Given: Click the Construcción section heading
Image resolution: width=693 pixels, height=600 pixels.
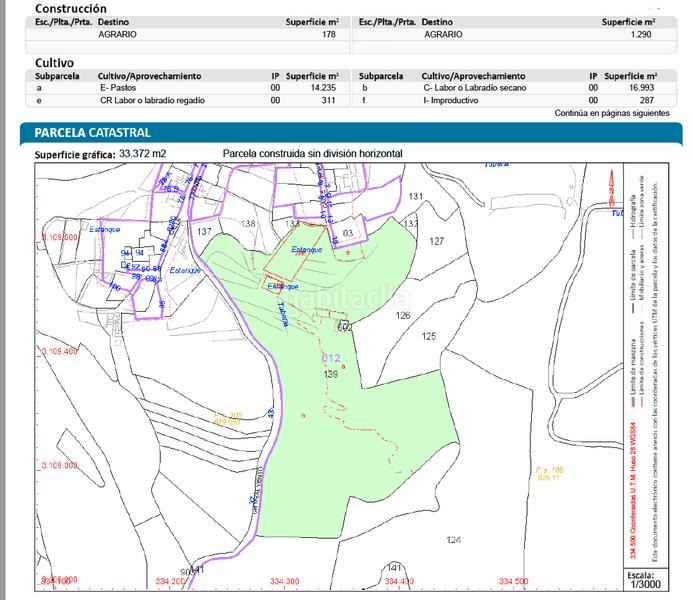Looking at the screenshot, I should (x=71, y=8).
